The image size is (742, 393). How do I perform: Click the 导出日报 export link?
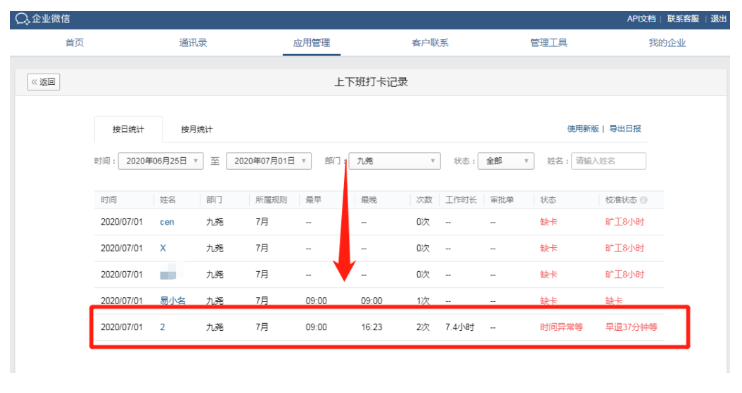point(625,129)
